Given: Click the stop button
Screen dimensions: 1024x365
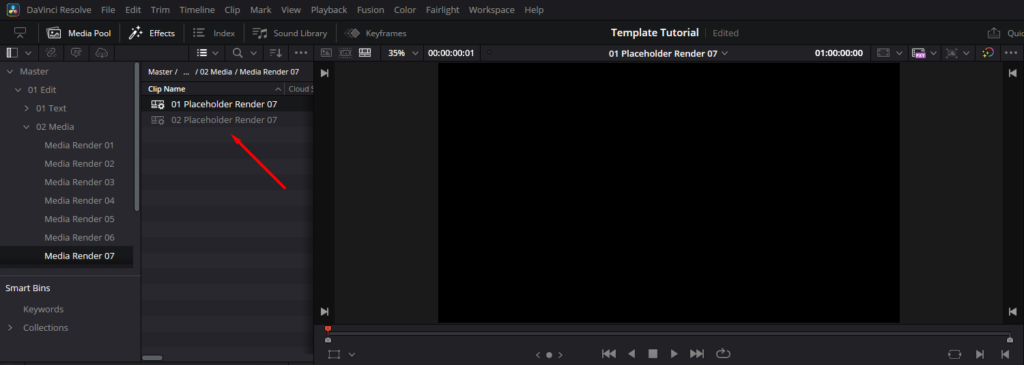Looking at the screenshot, I should pyautogui.click(x=652, y=354).
